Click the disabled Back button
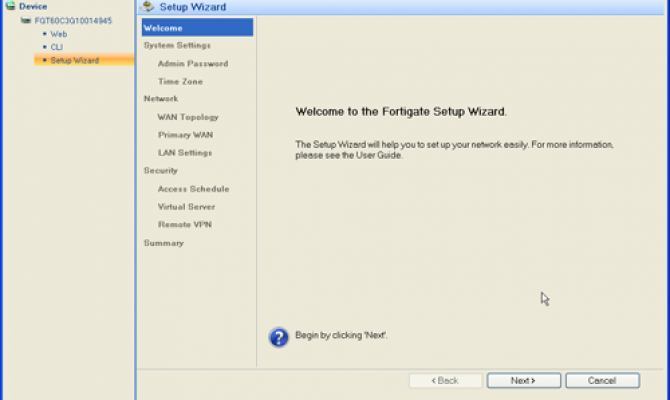The image size is (670, 400). point(445,380)
